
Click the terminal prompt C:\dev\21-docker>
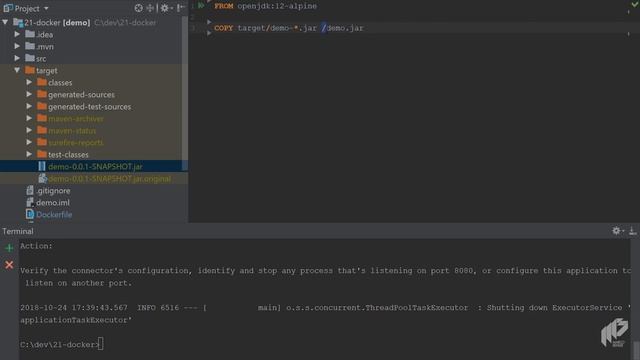tap(60, 344)
